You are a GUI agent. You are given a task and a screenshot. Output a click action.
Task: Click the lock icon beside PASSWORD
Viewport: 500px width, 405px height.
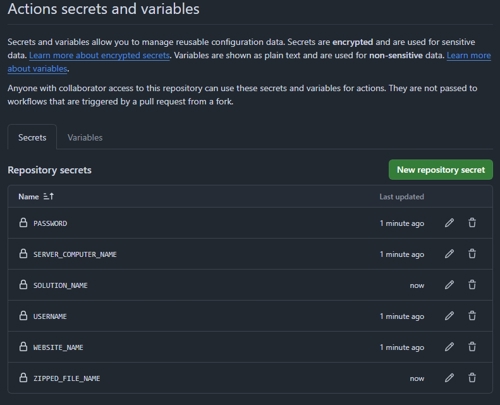(x=23, y=223)
